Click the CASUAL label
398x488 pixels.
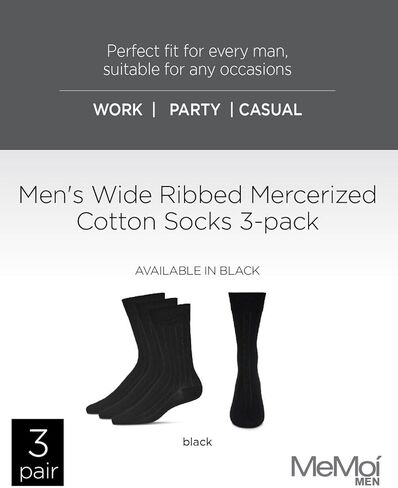point(270,110)
